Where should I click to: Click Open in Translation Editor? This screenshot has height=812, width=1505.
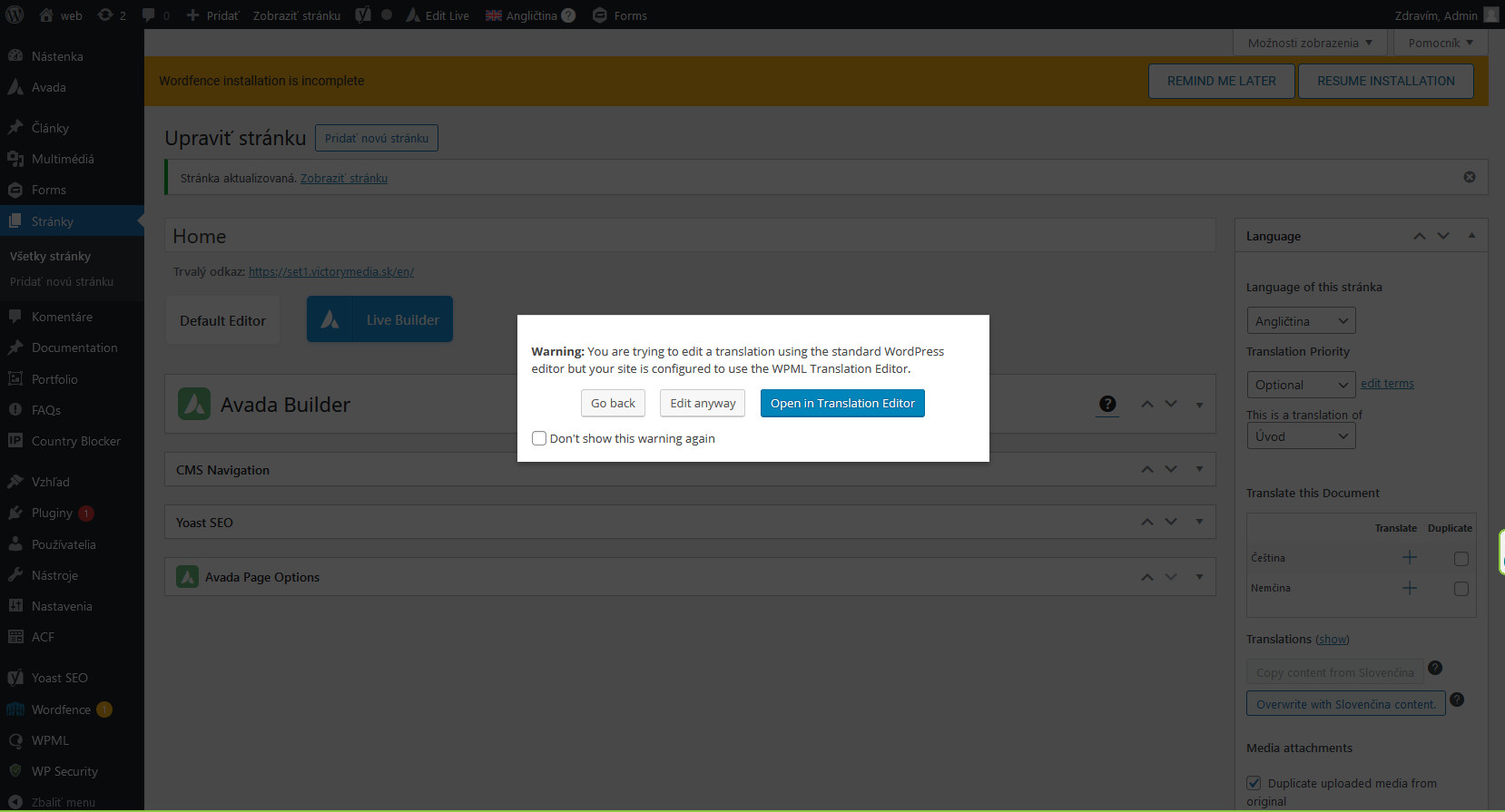coord(842,403)
